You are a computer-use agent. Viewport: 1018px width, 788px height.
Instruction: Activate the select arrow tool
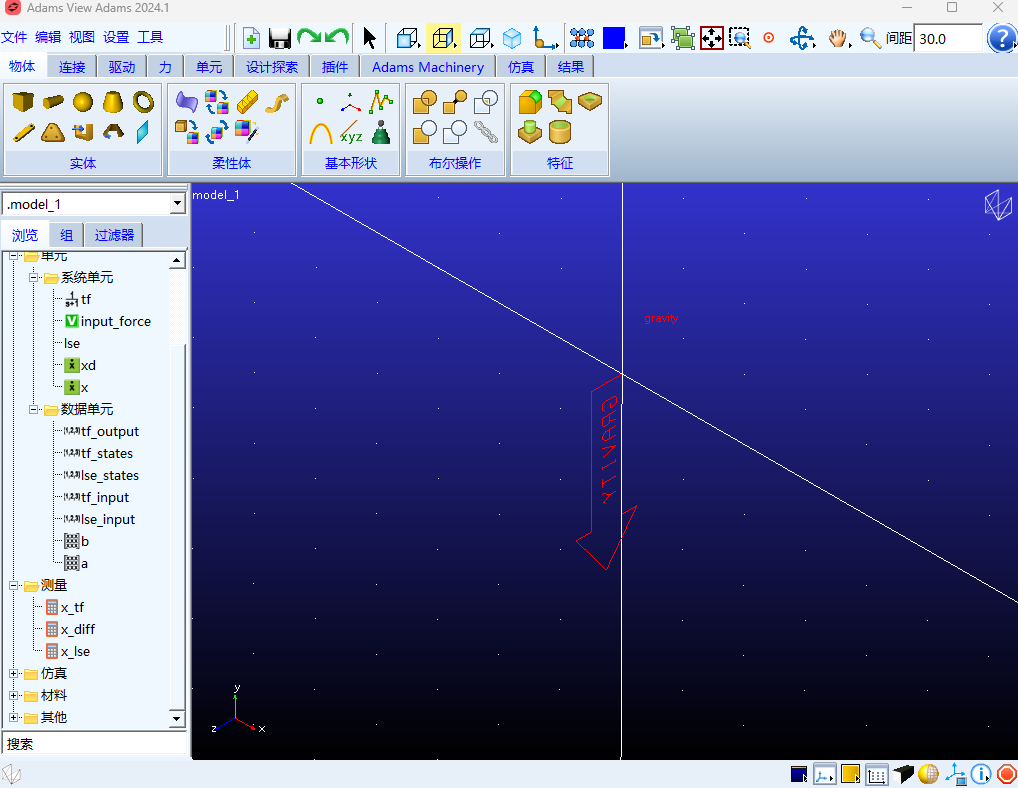click(x=369, y=38)
